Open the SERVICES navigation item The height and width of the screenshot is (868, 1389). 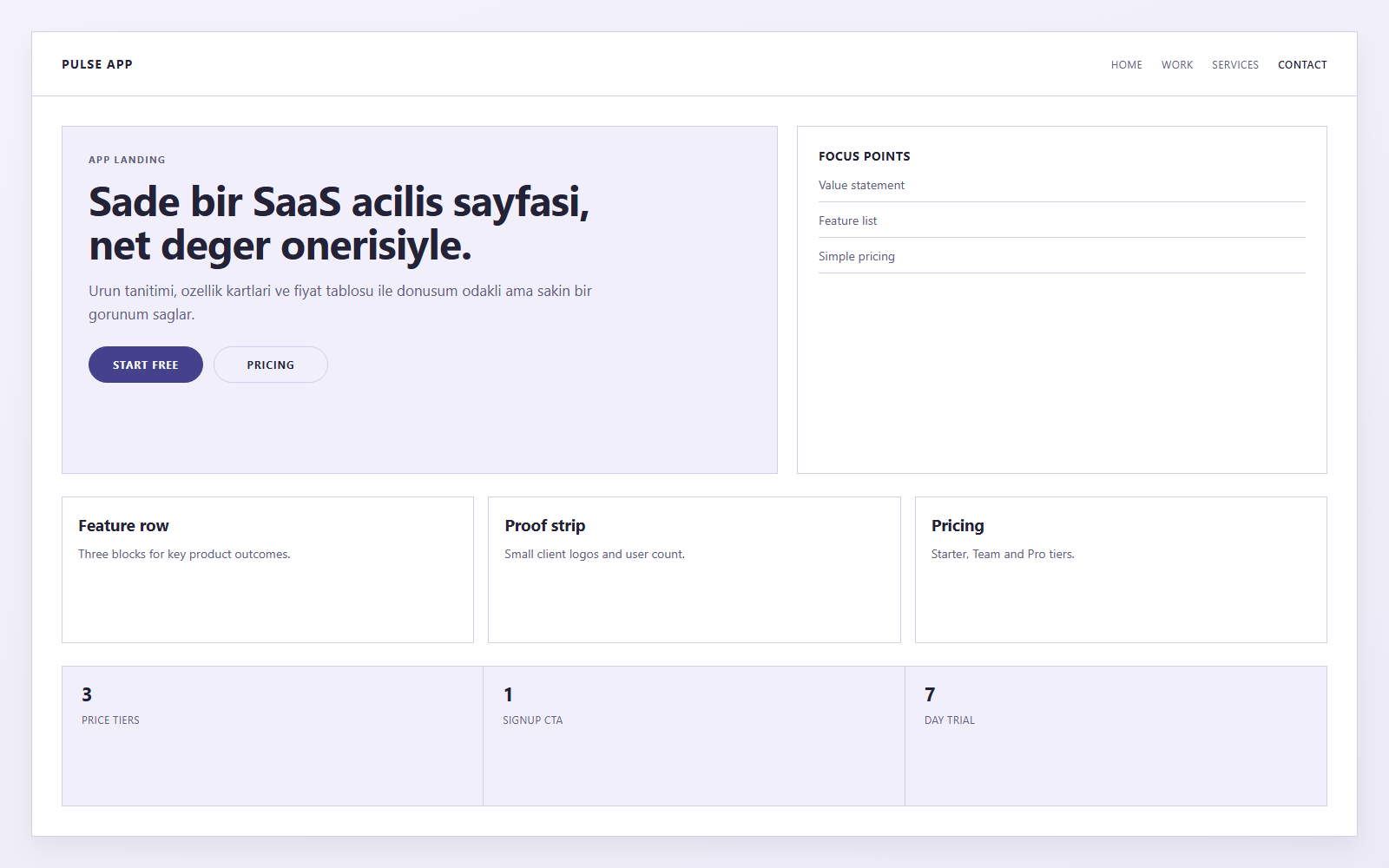tap(1234, 64)
